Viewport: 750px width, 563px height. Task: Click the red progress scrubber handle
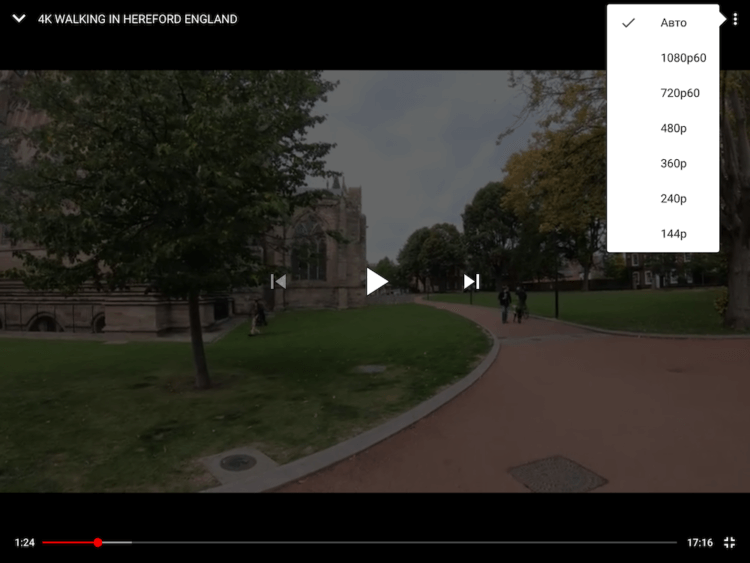(98, 542)
